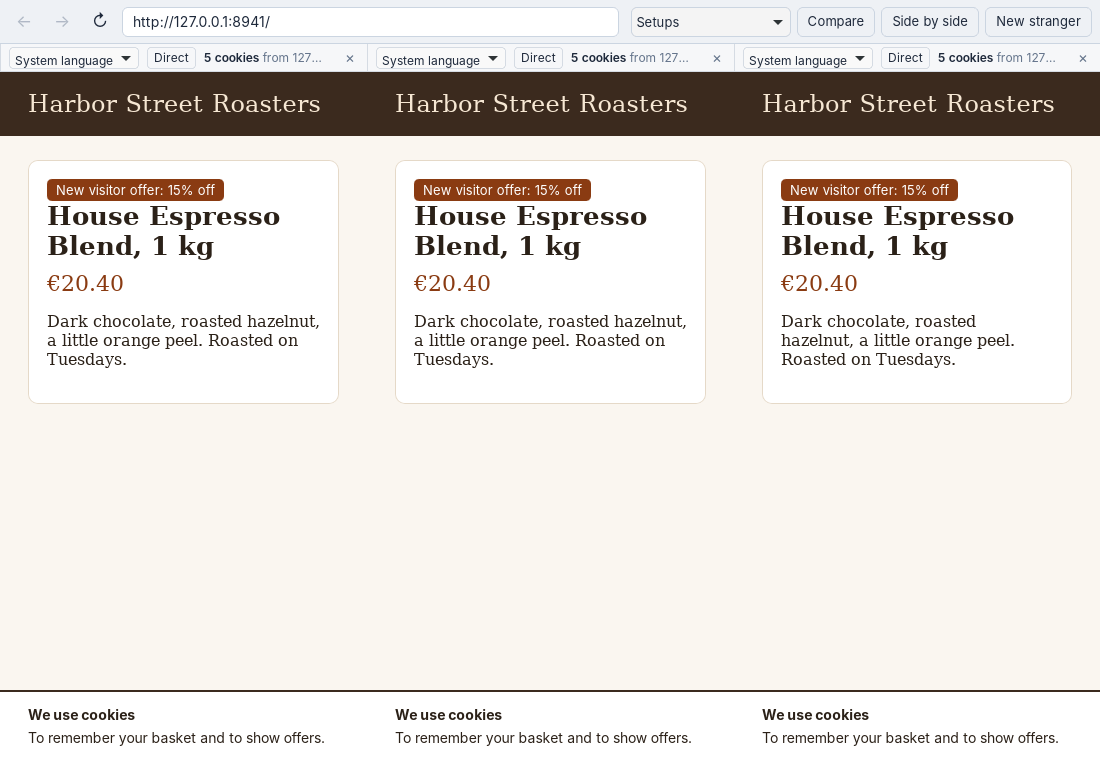The width and height of the screenshot is (1100, 760).
Task: Go back with the back arrow
Action: point(24,22)
